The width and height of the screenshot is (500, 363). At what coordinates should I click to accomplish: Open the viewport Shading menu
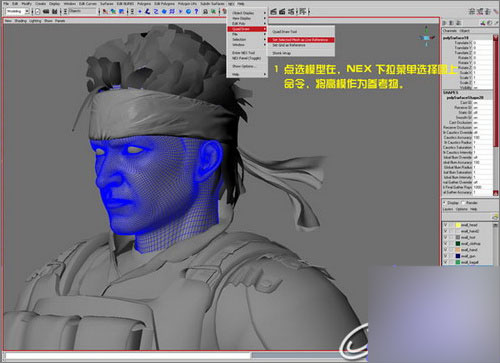pyautogui.click(x=20, y=21)
